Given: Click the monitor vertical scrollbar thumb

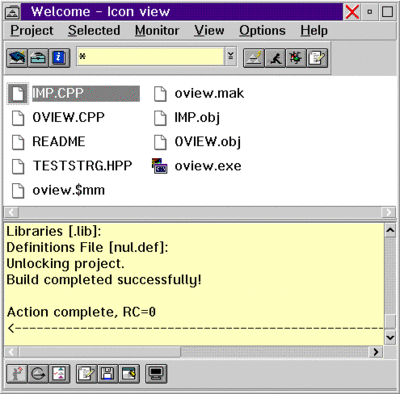Looking at the screenshot, I should click(390, 322).
